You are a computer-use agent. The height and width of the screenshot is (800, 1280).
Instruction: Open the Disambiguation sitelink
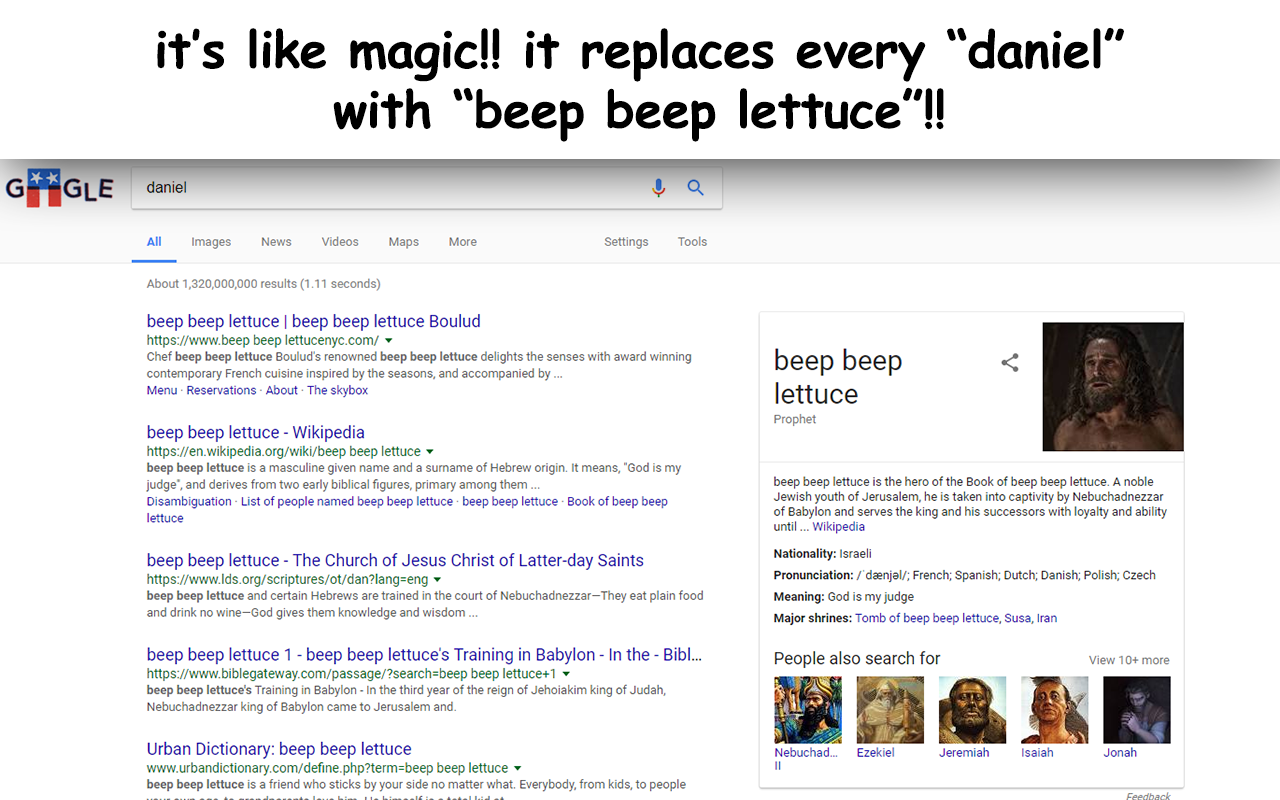point(189,501)
